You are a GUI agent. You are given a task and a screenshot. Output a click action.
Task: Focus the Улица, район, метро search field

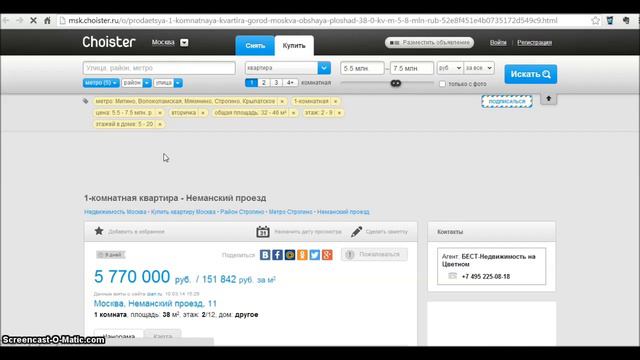[159, 68]
